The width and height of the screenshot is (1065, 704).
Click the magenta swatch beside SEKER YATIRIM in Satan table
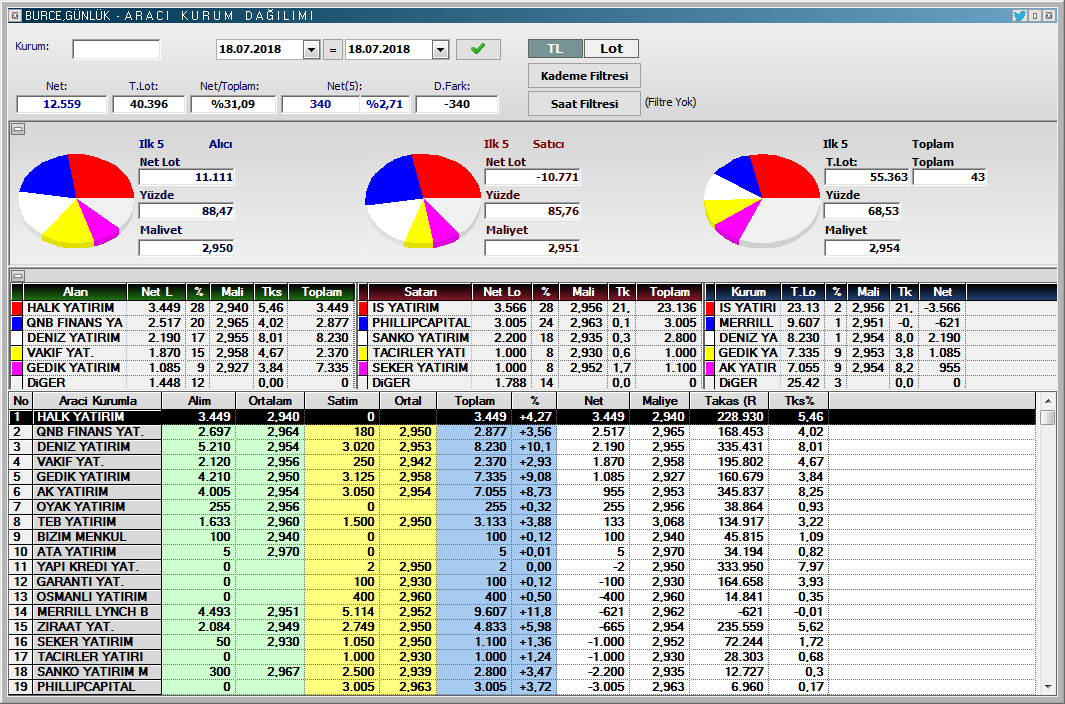pos(363,368)
